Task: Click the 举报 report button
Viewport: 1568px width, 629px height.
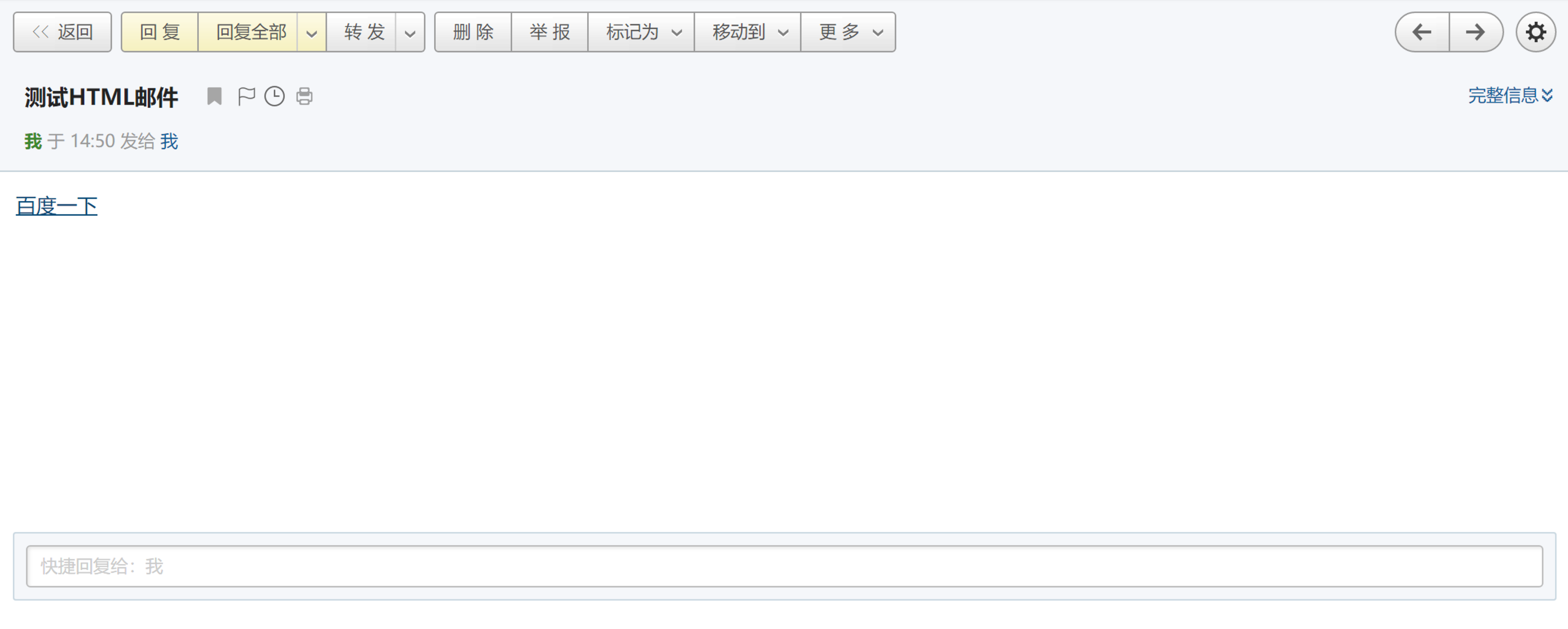Action: (550, 32)
